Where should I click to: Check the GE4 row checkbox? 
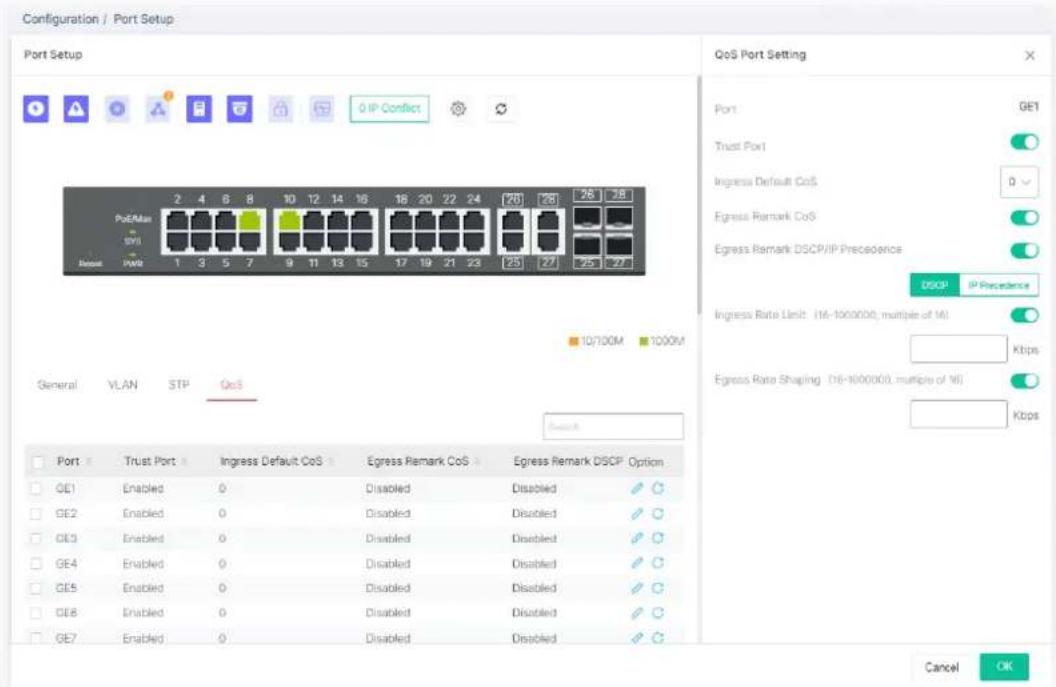click(36, 563)
